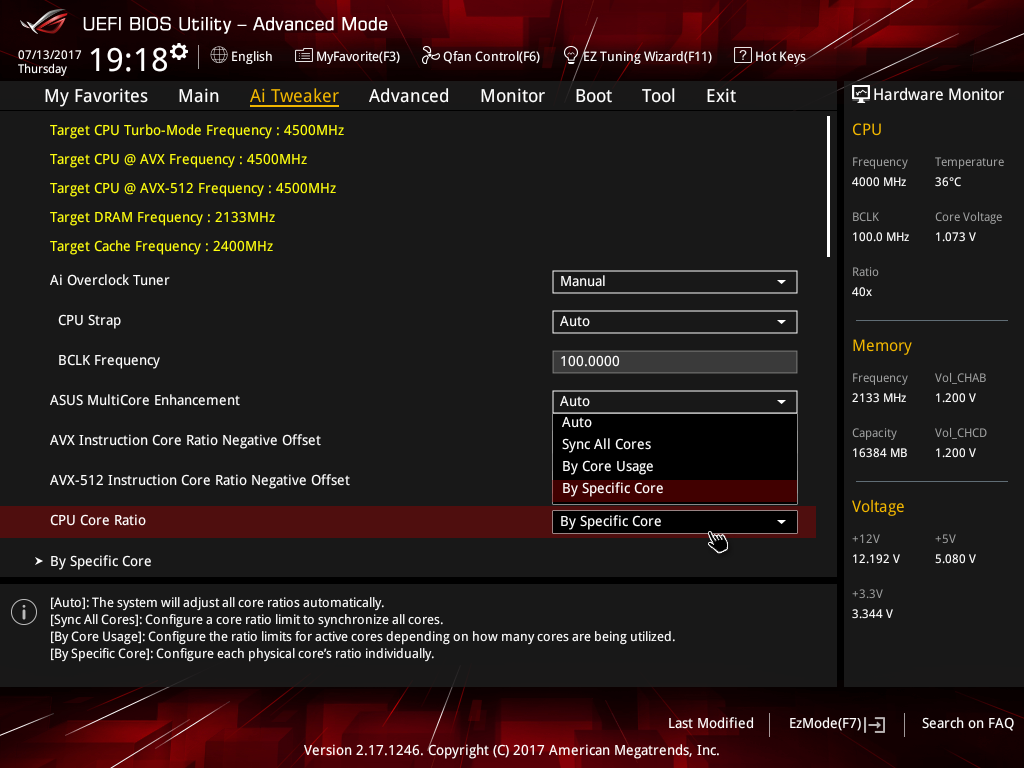Select AVX-512 Instruction Core Ratio Negative Offset
The image size is (1024, 768).
pos(200,481)
